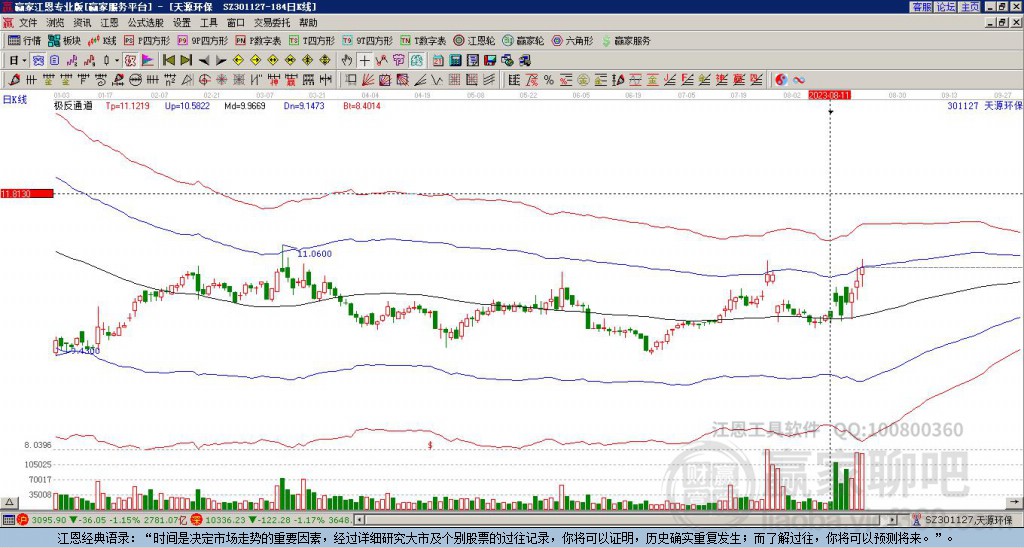
Task: Click the black right arrow icon
Action: (x=221, y=61)
